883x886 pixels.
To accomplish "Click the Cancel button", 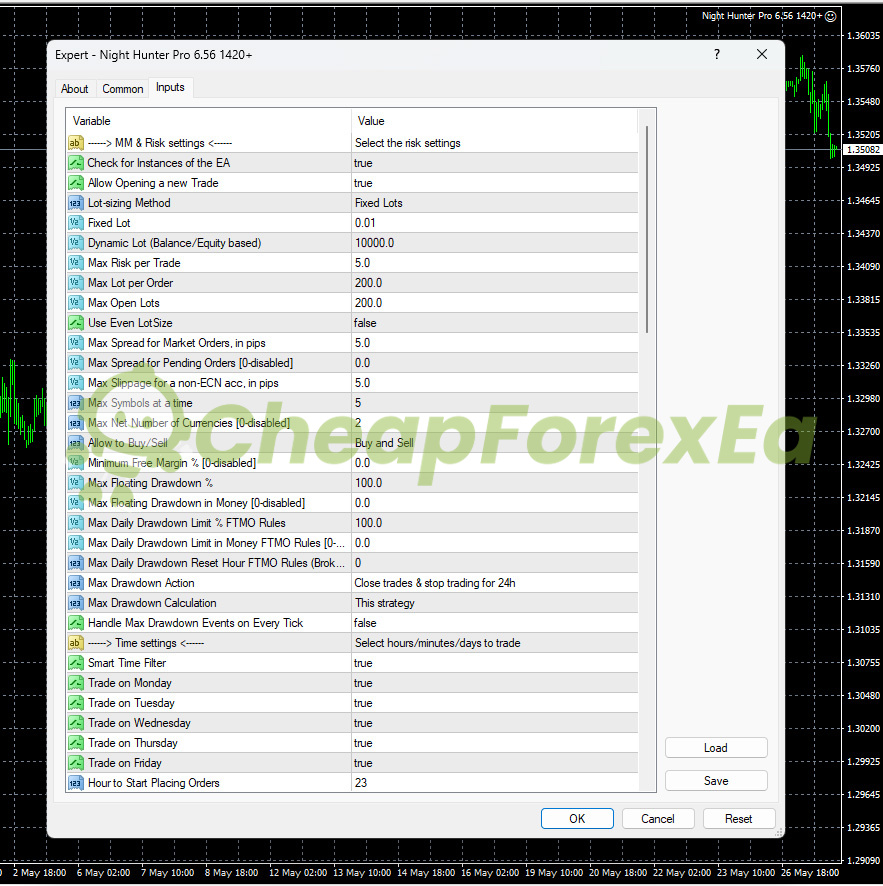I will (x=658, y=819).
